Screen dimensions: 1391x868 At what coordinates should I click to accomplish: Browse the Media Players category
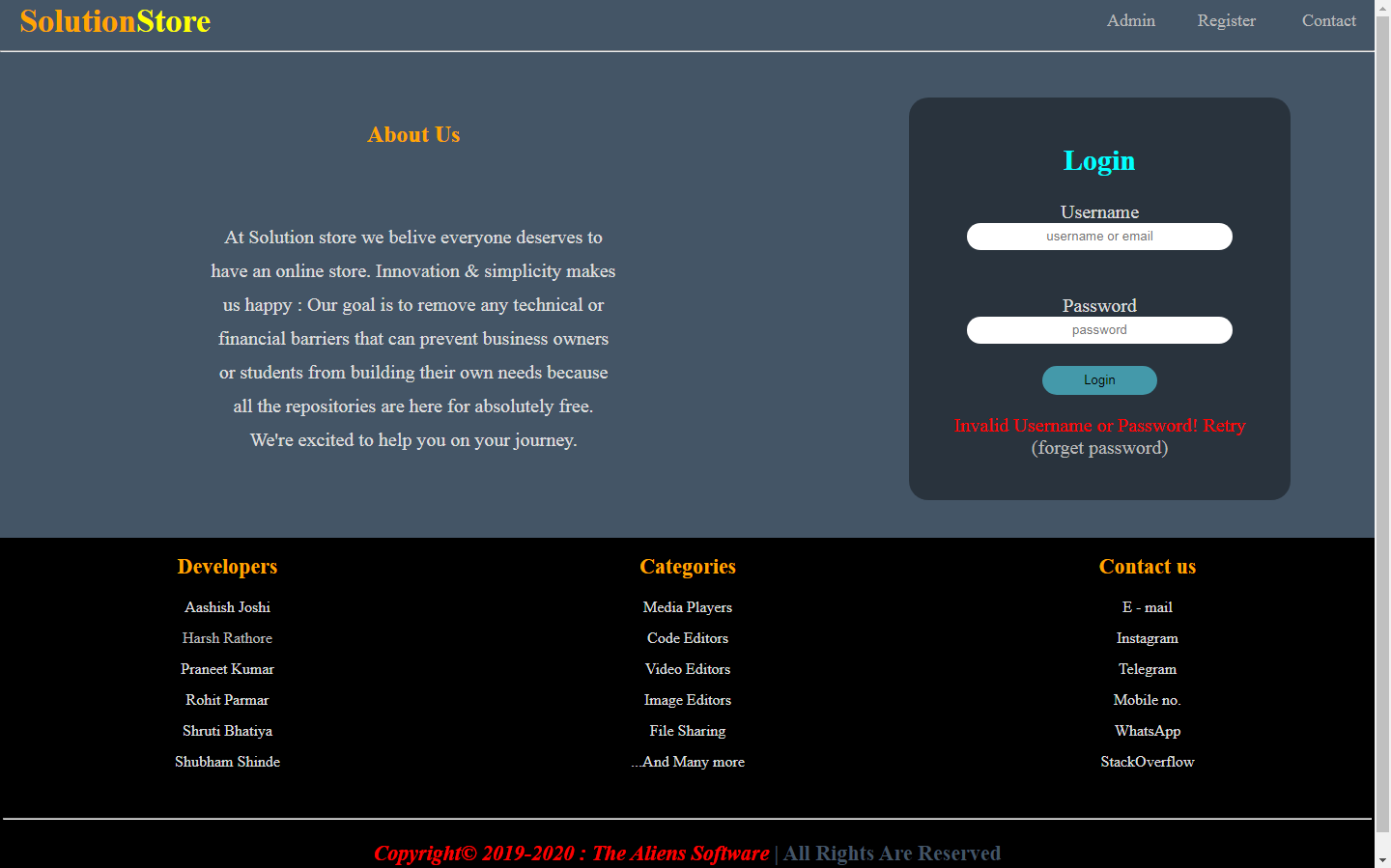click(x=687, y=607)
